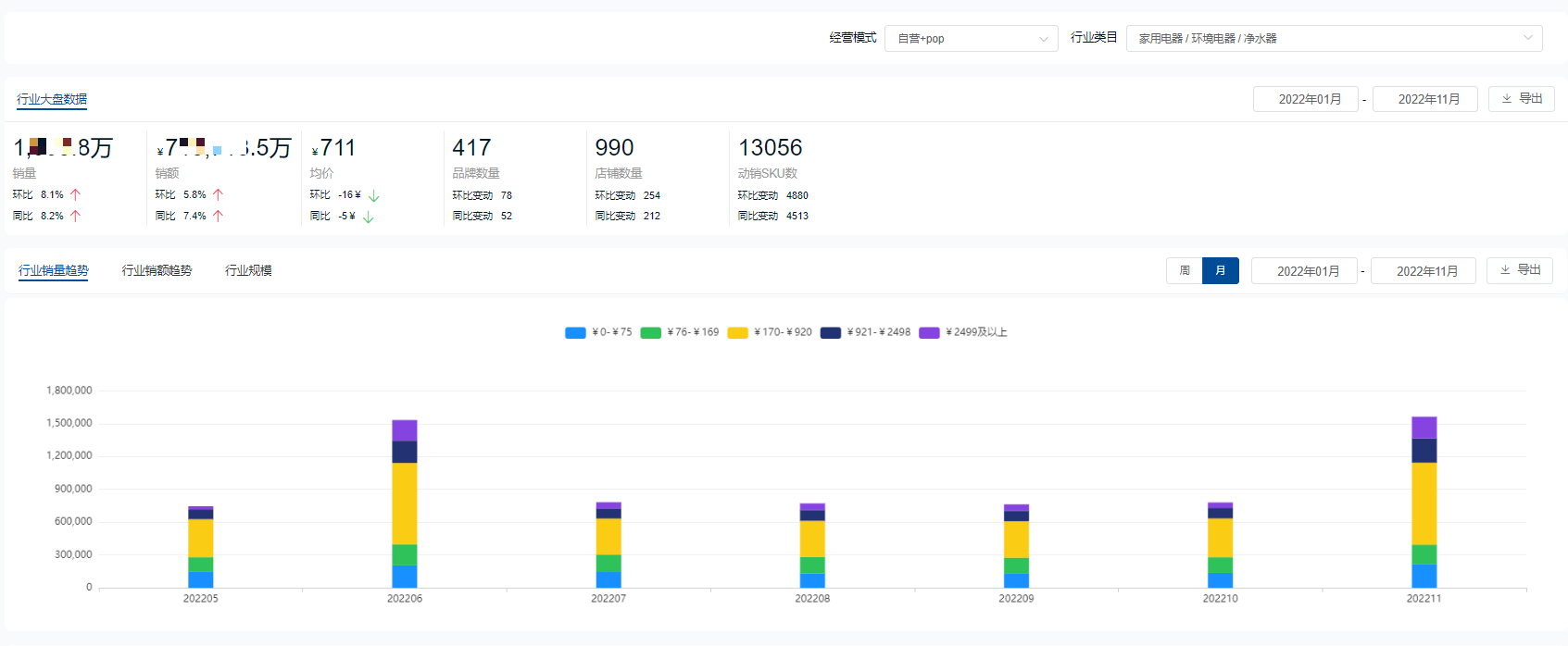Image resolution: width=1568 pixels, height=646 pixels.
Task: Click the yellow ¥170-¥920 legend swatch
Action: [737, 333]
